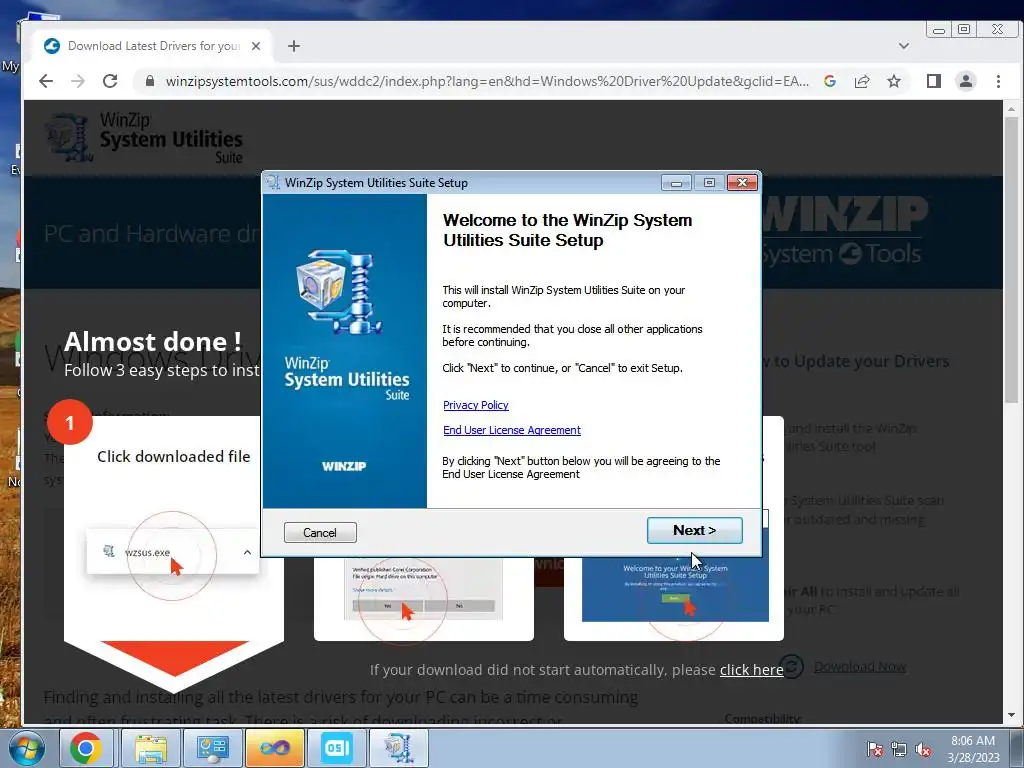Click the 'click here' download link
This screenshot has height=768, width=1024.
(x=751, y=669)
